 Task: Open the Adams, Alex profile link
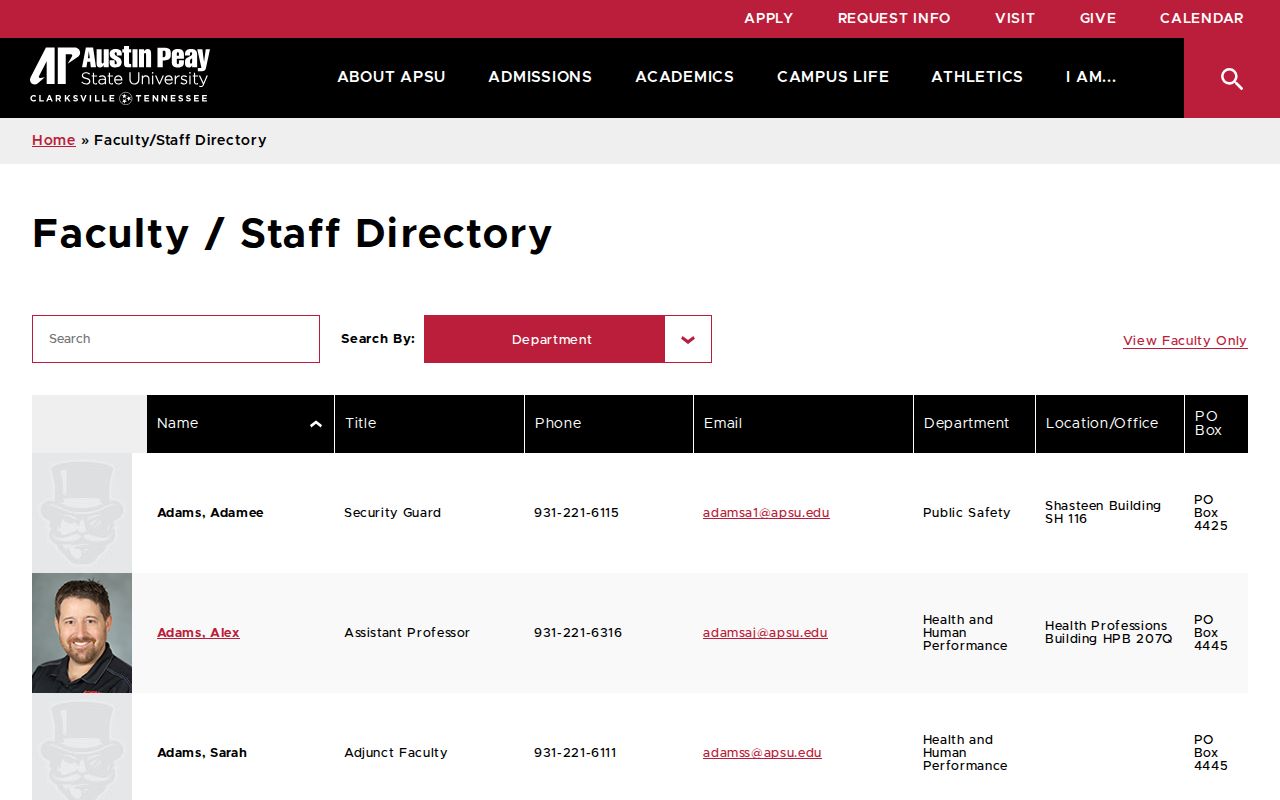click(198, 633)
